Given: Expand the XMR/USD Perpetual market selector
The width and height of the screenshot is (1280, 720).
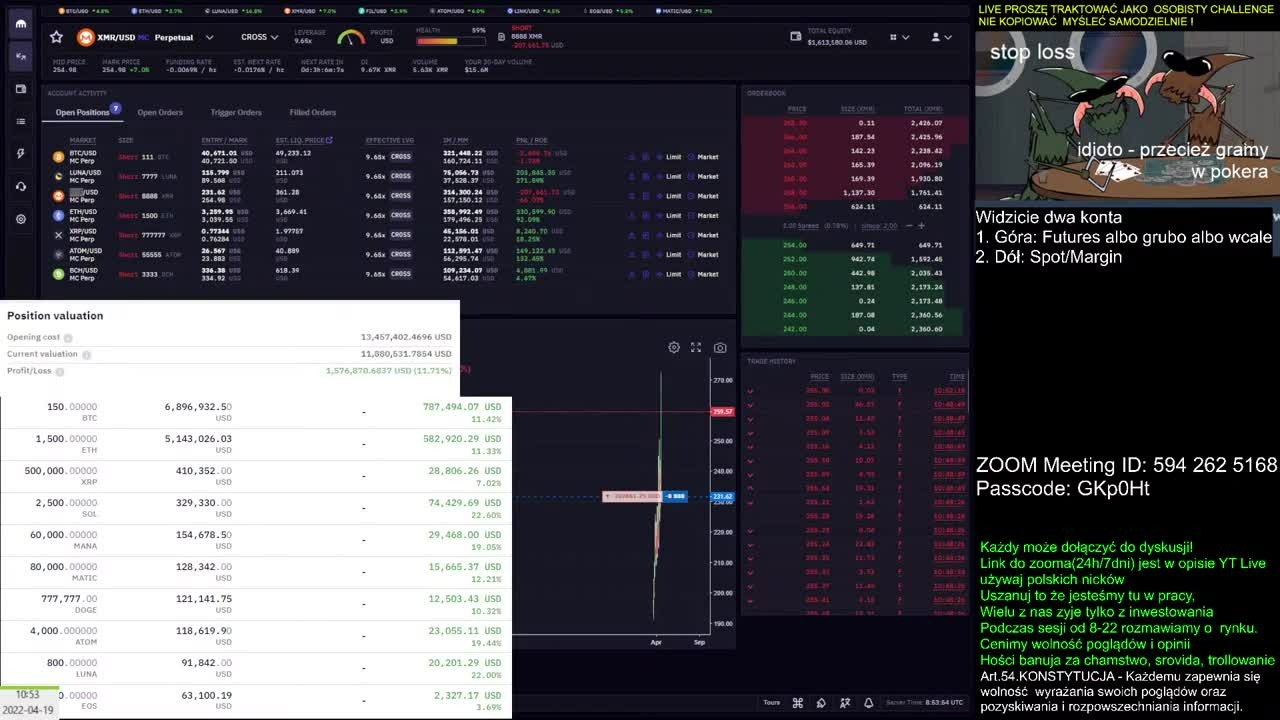Looking at the screenshot, I should [x=209, y=37].
